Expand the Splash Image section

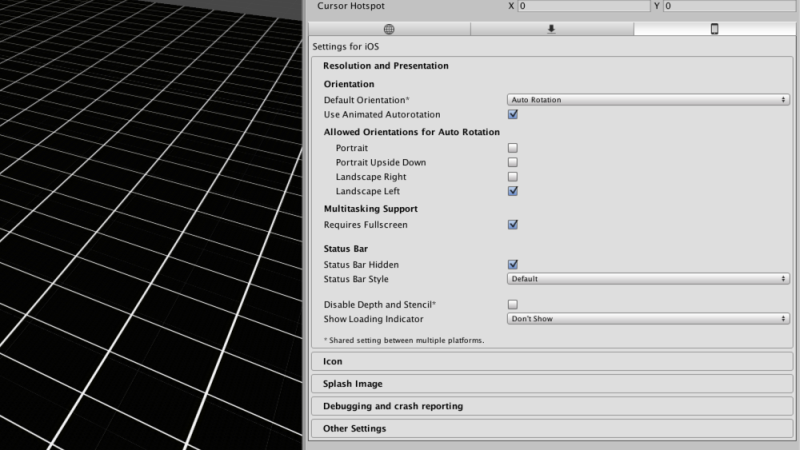click(x=552, y=384)
